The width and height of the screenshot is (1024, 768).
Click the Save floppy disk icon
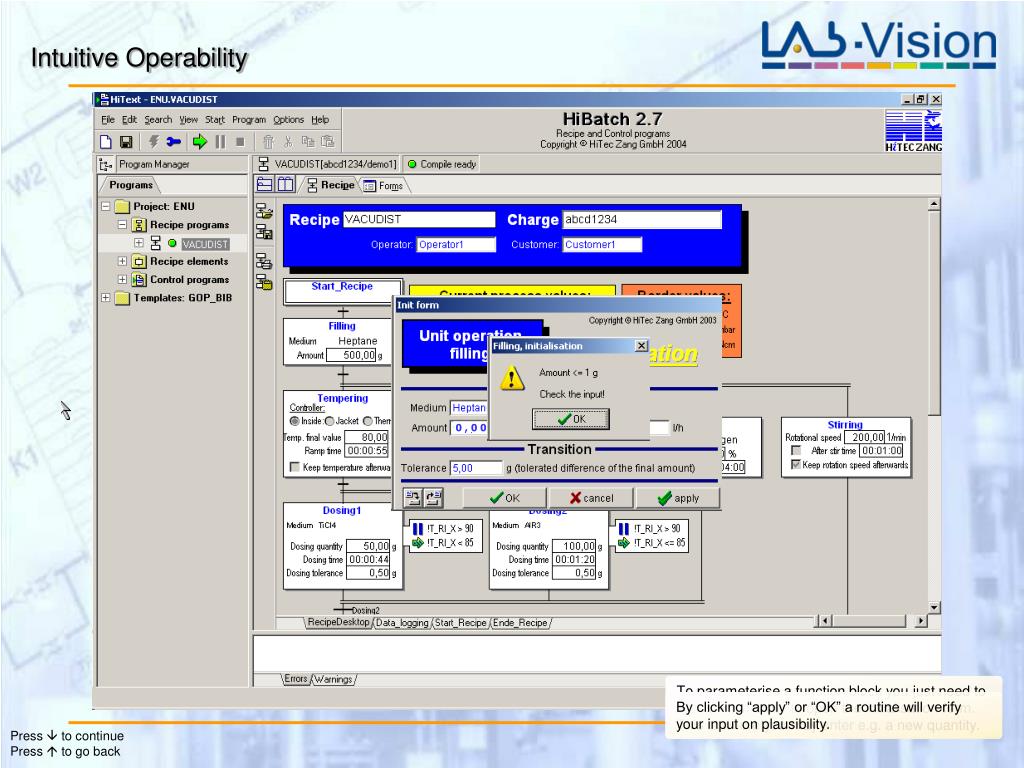click(126, 142)
